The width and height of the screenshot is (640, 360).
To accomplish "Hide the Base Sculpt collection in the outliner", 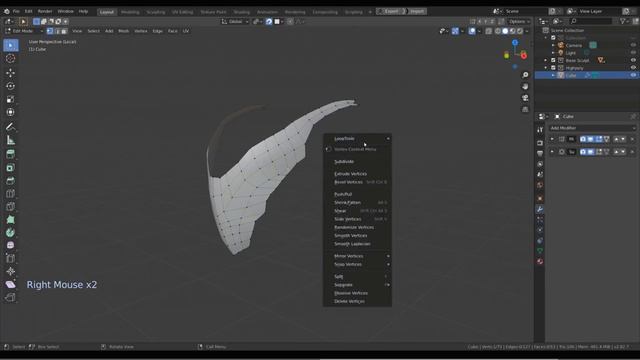I will pos(633,60).
